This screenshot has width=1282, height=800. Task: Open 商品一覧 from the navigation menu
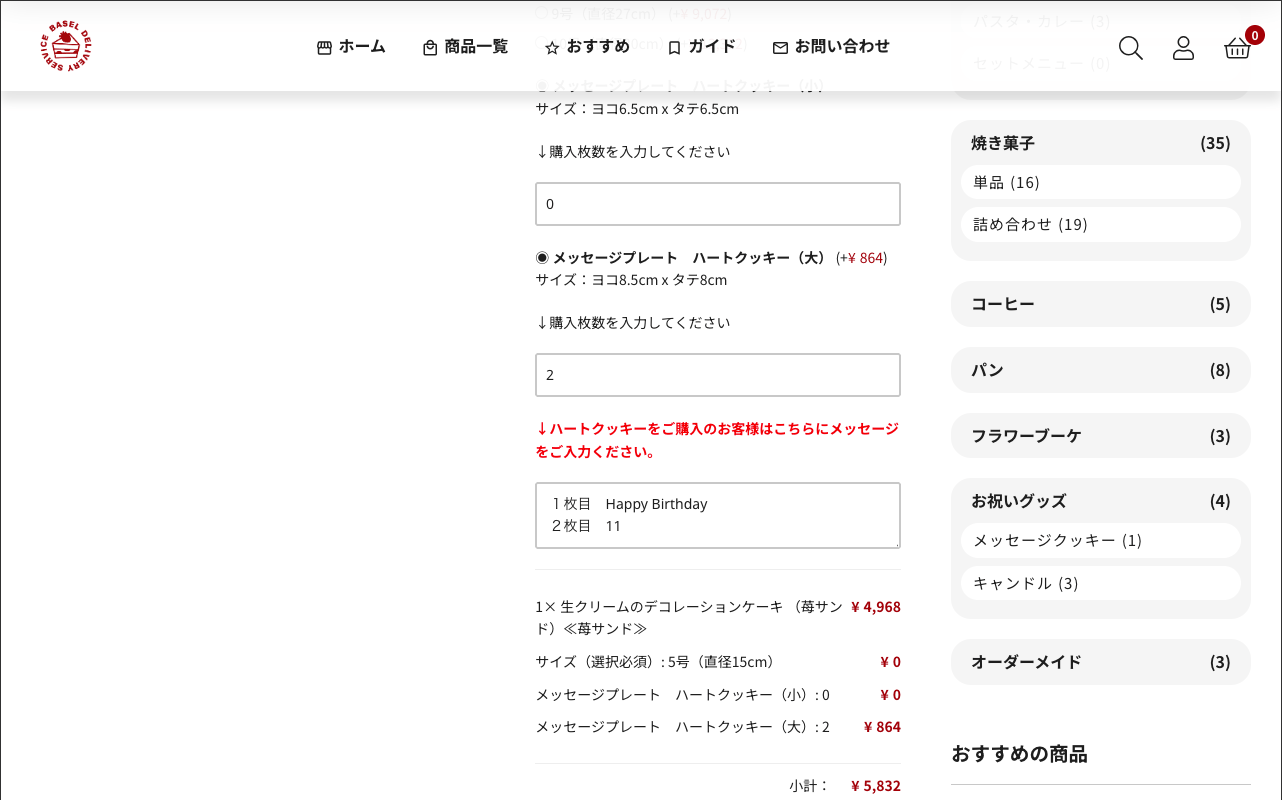465,47
